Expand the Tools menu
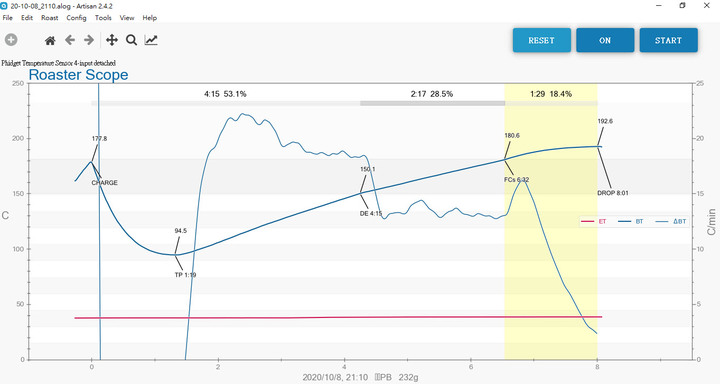This screenshot has width=720, height=384. (x=103, y=18)
